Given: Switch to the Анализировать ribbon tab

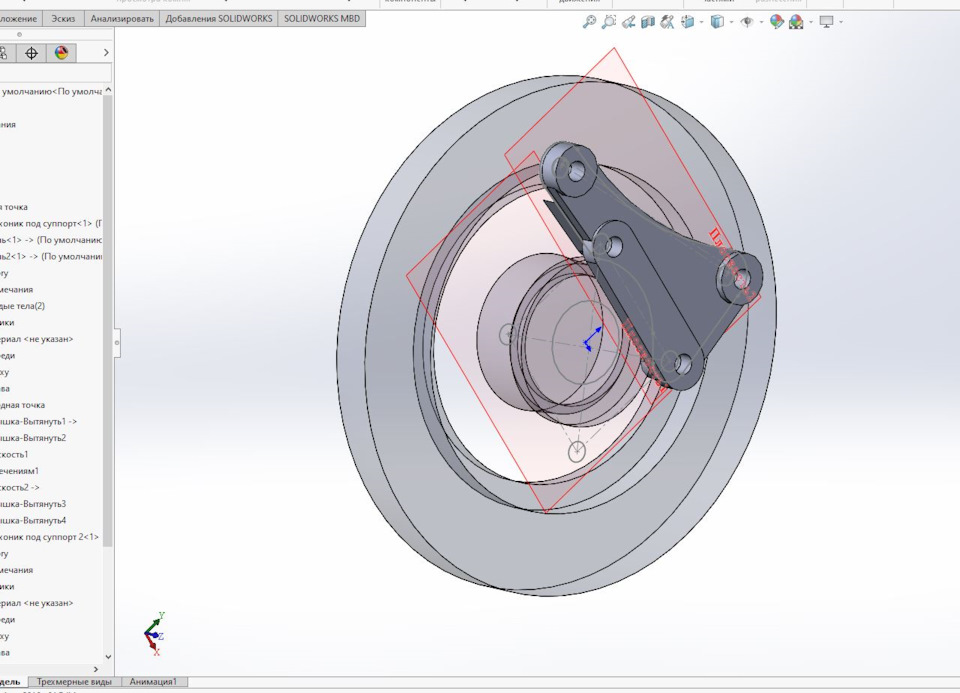Looking at the screenshot, I should click(122, 18).
